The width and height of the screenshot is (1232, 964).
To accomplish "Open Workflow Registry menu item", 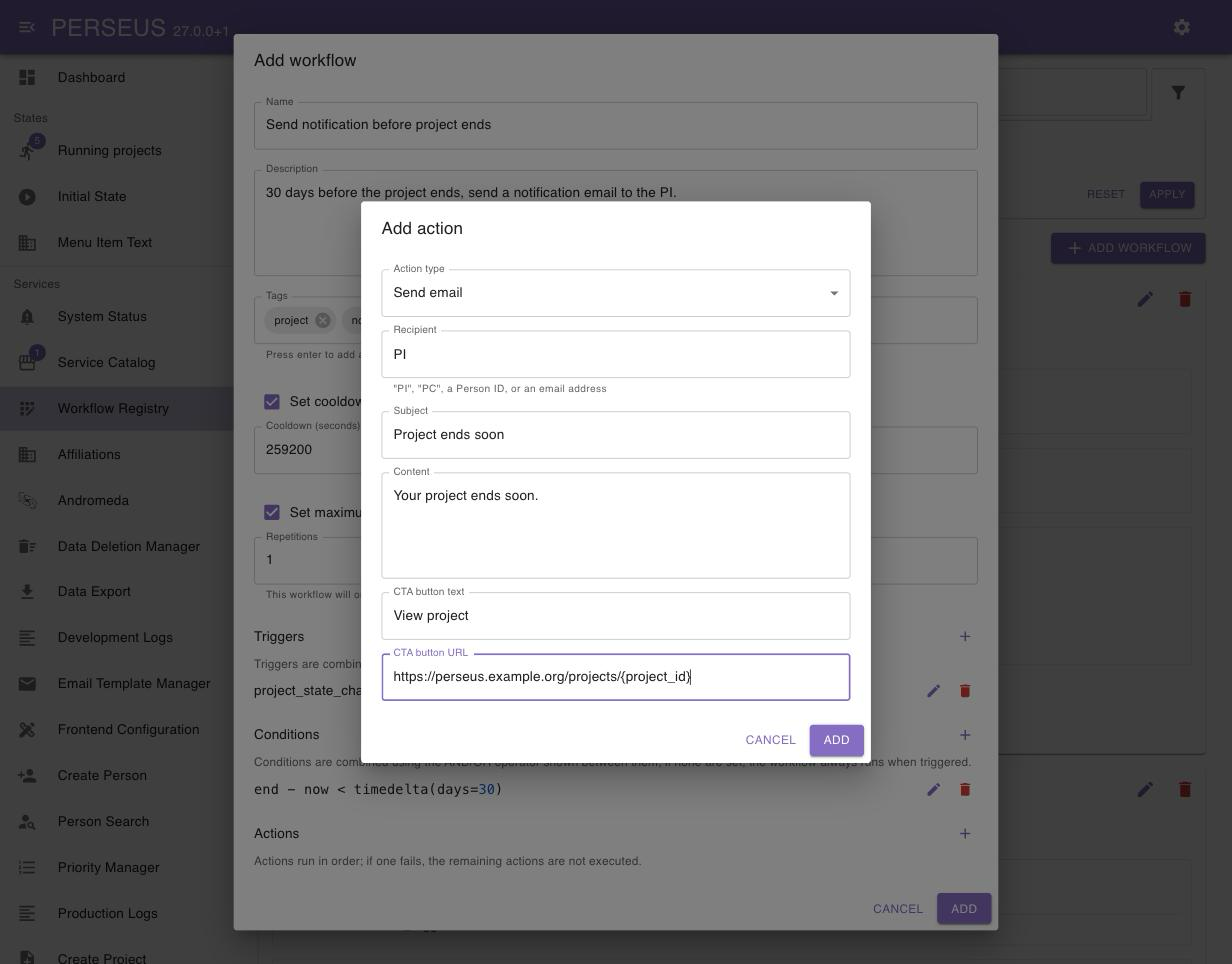I will click(x=116, y=409).
